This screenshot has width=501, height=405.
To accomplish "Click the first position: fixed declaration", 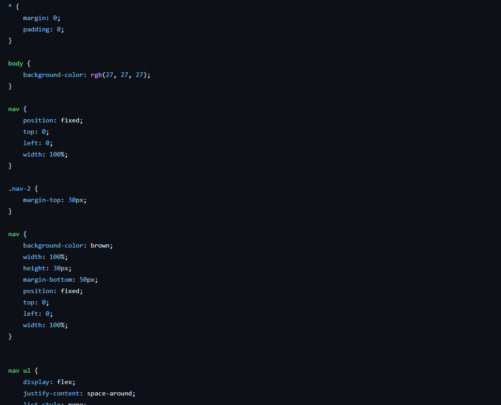I will coord(53,120).
